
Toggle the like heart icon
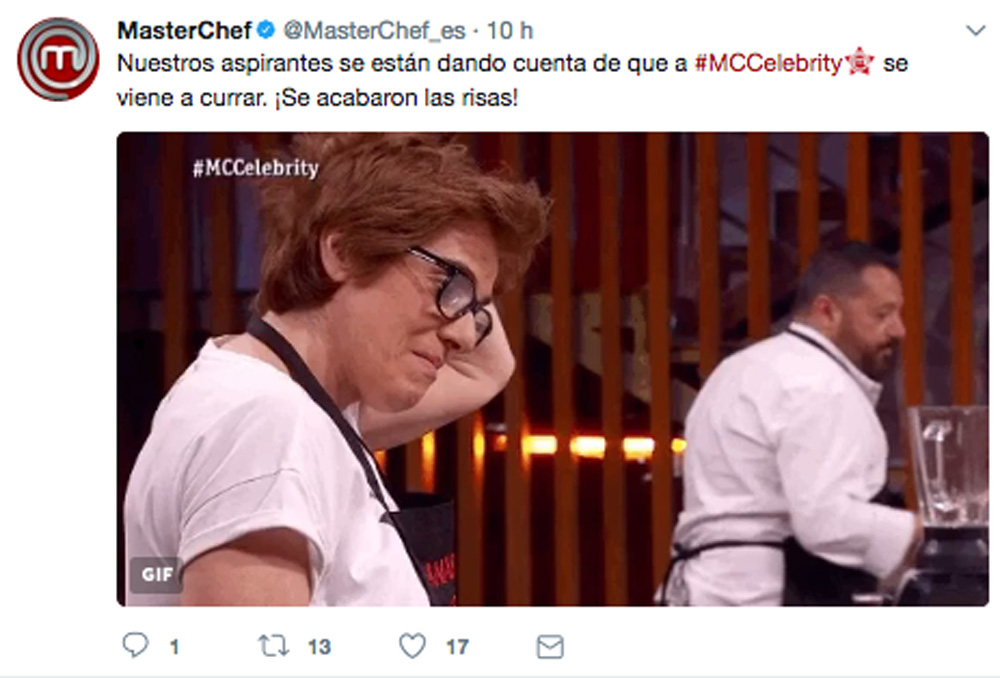pos(412,646)
